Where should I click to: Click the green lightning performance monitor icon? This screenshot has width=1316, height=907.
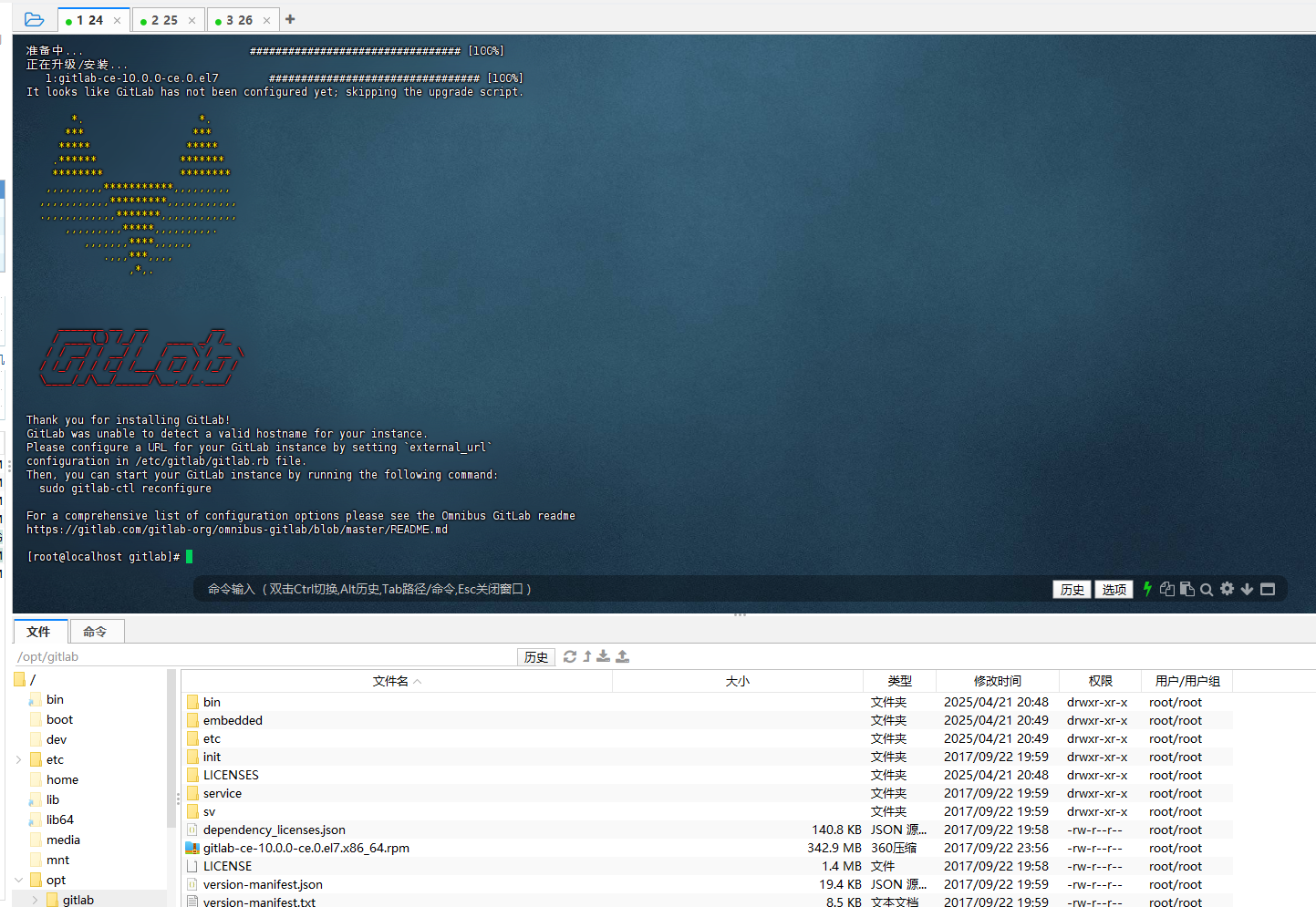click(1147, 589)
